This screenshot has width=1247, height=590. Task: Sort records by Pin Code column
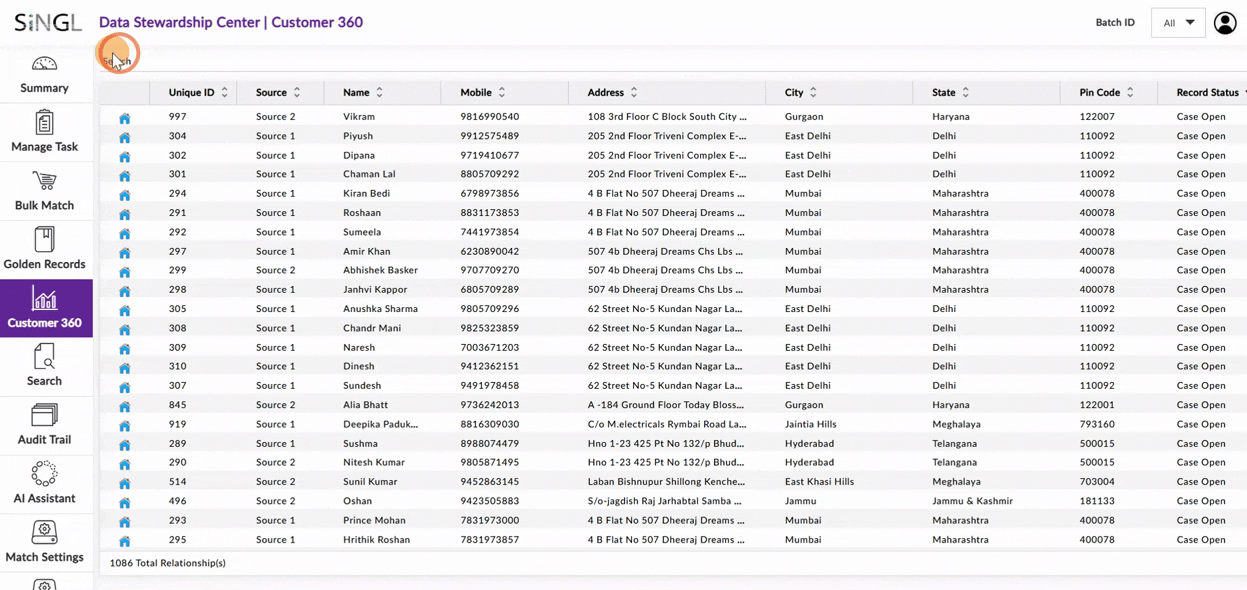pyautogui.click(x=1130, y=92)
